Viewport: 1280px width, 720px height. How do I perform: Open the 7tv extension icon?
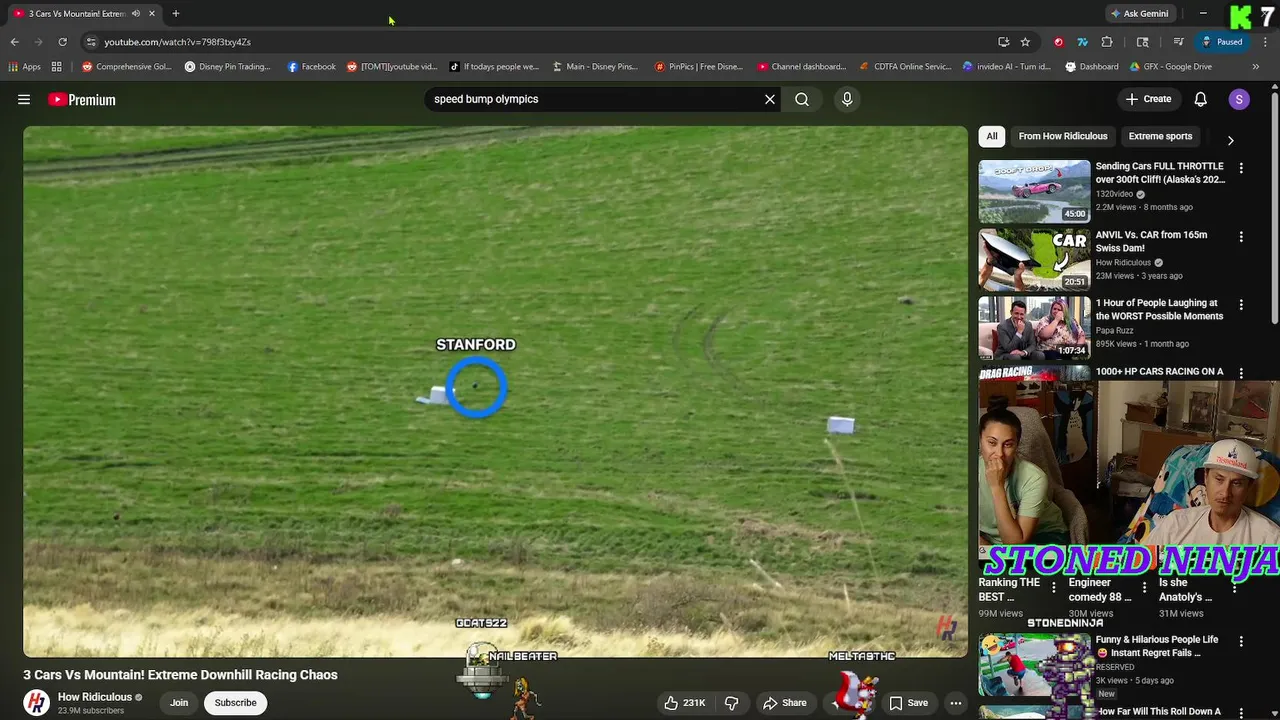click(x=1082, y=42)
